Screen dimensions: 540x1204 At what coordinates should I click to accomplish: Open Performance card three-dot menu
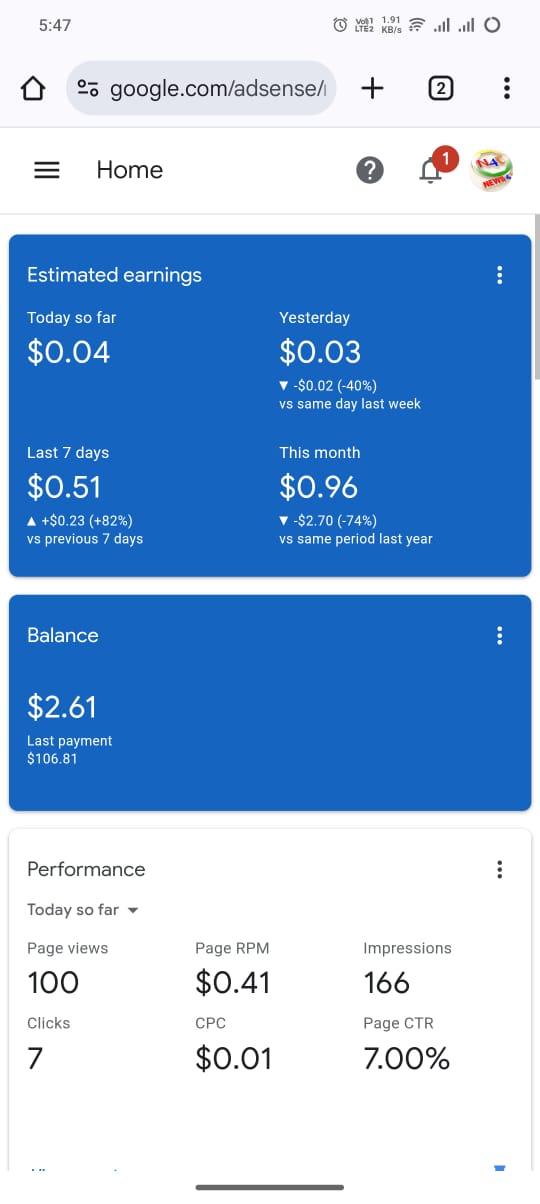pyautogui.click(x=500, y=869)
